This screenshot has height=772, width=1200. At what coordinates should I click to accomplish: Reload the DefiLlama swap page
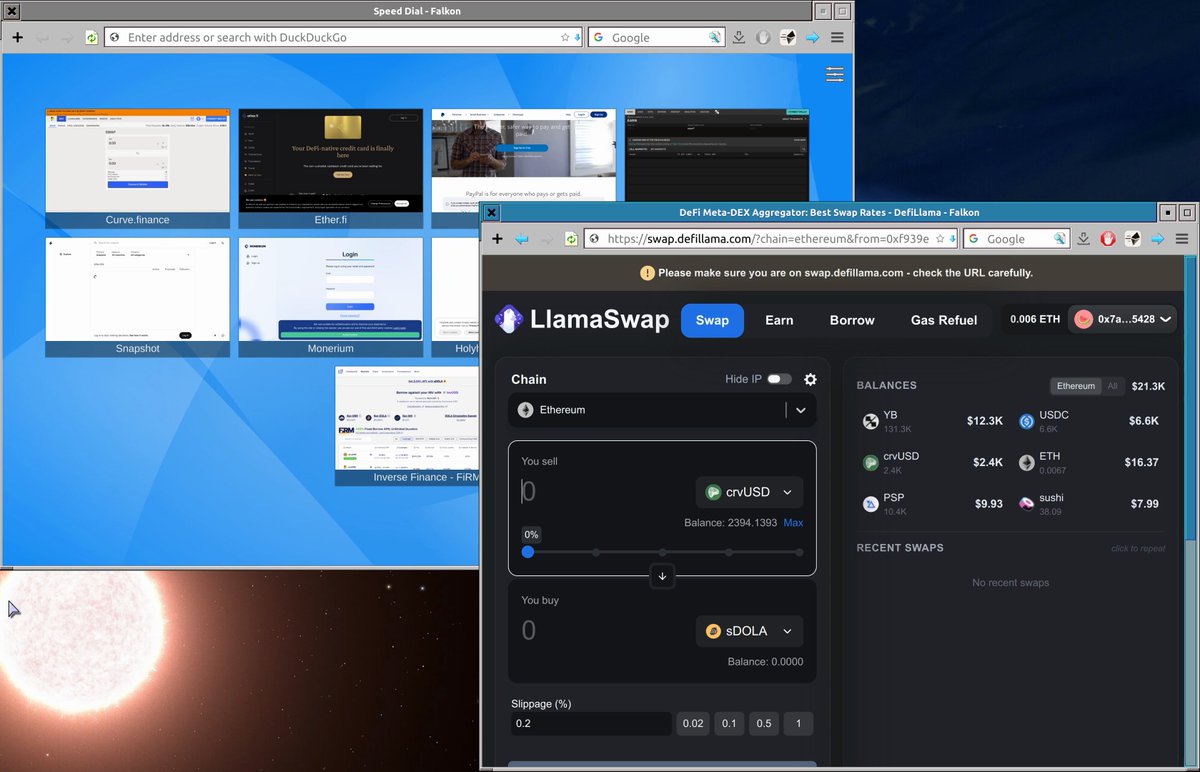571,239
